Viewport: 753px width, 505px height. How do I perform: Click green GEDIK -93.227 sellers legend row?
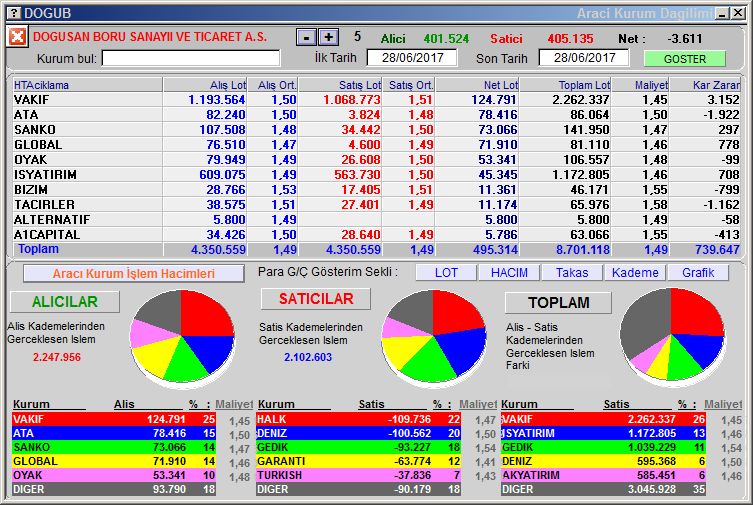pos(358,447)
